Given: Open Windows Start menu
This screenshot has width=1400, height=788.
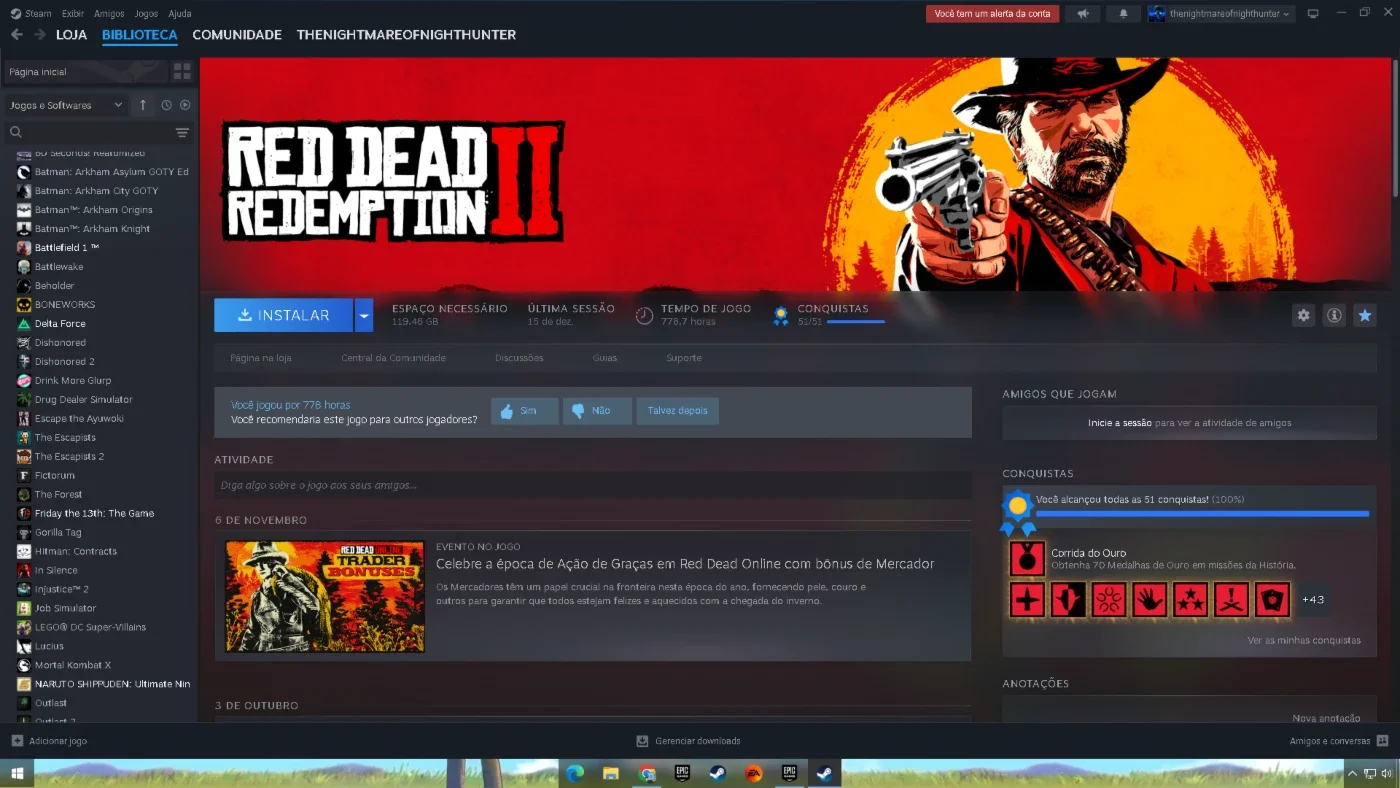Looking at the screenshot, I should pyautogui.click(x=17, y=773).
